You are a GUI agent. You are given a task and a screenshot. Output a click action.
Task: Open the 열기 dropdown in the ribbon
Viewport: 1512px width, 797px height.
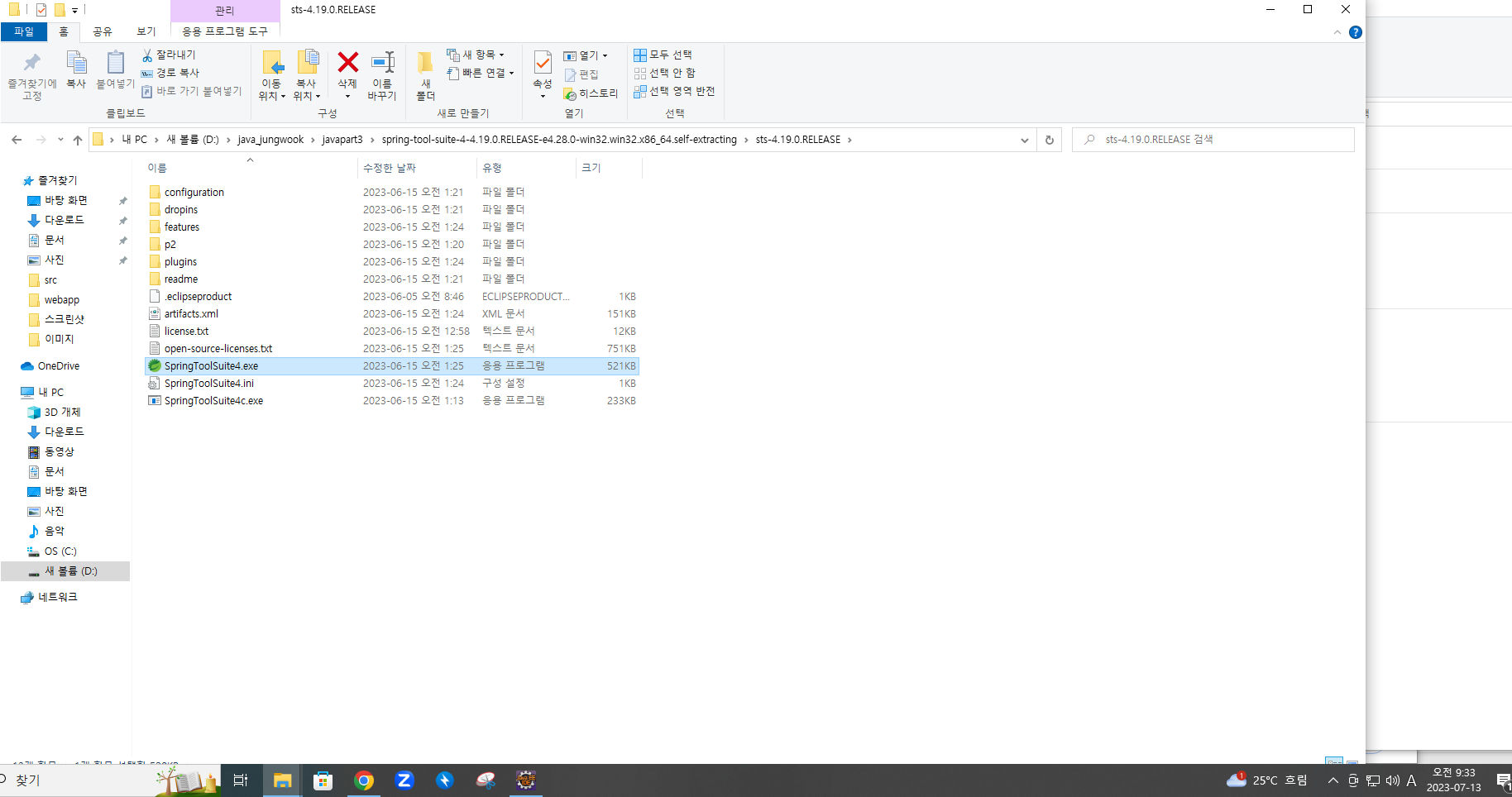586,55
